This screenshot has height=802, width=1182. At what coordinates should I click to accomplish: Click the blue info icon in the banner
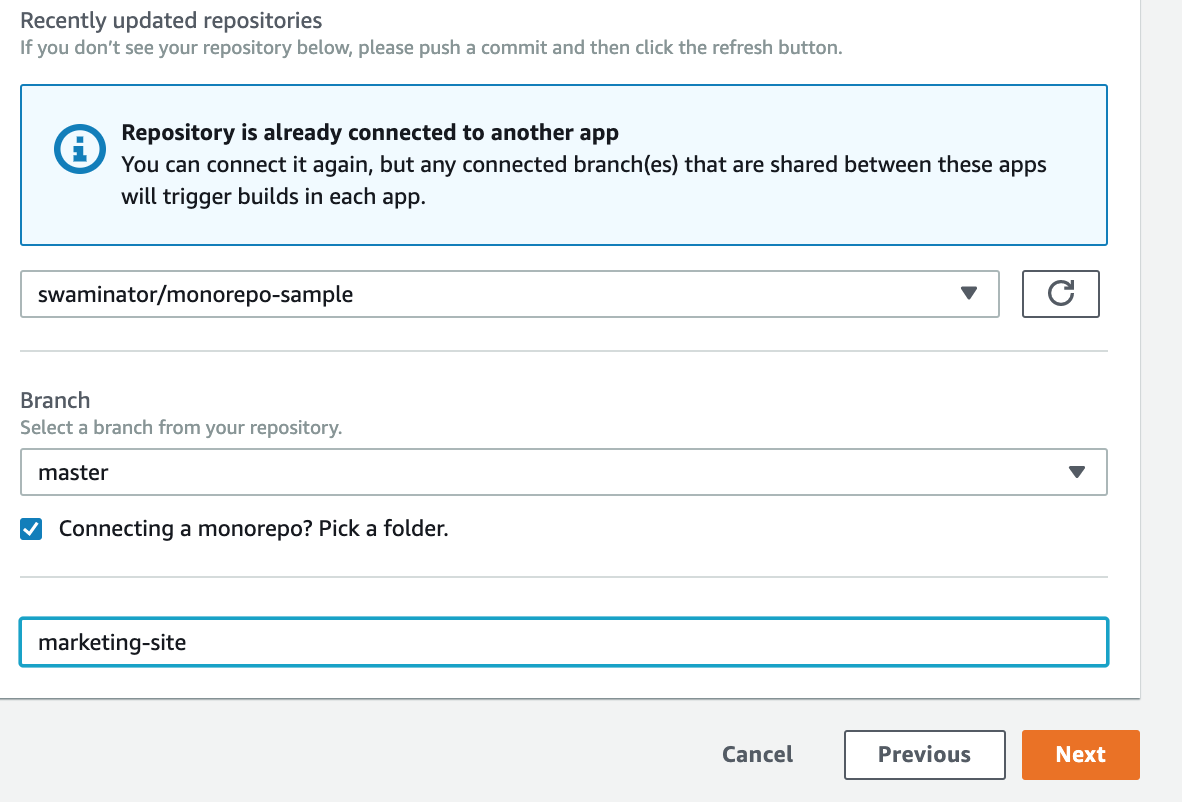click(x=79, y=150)
